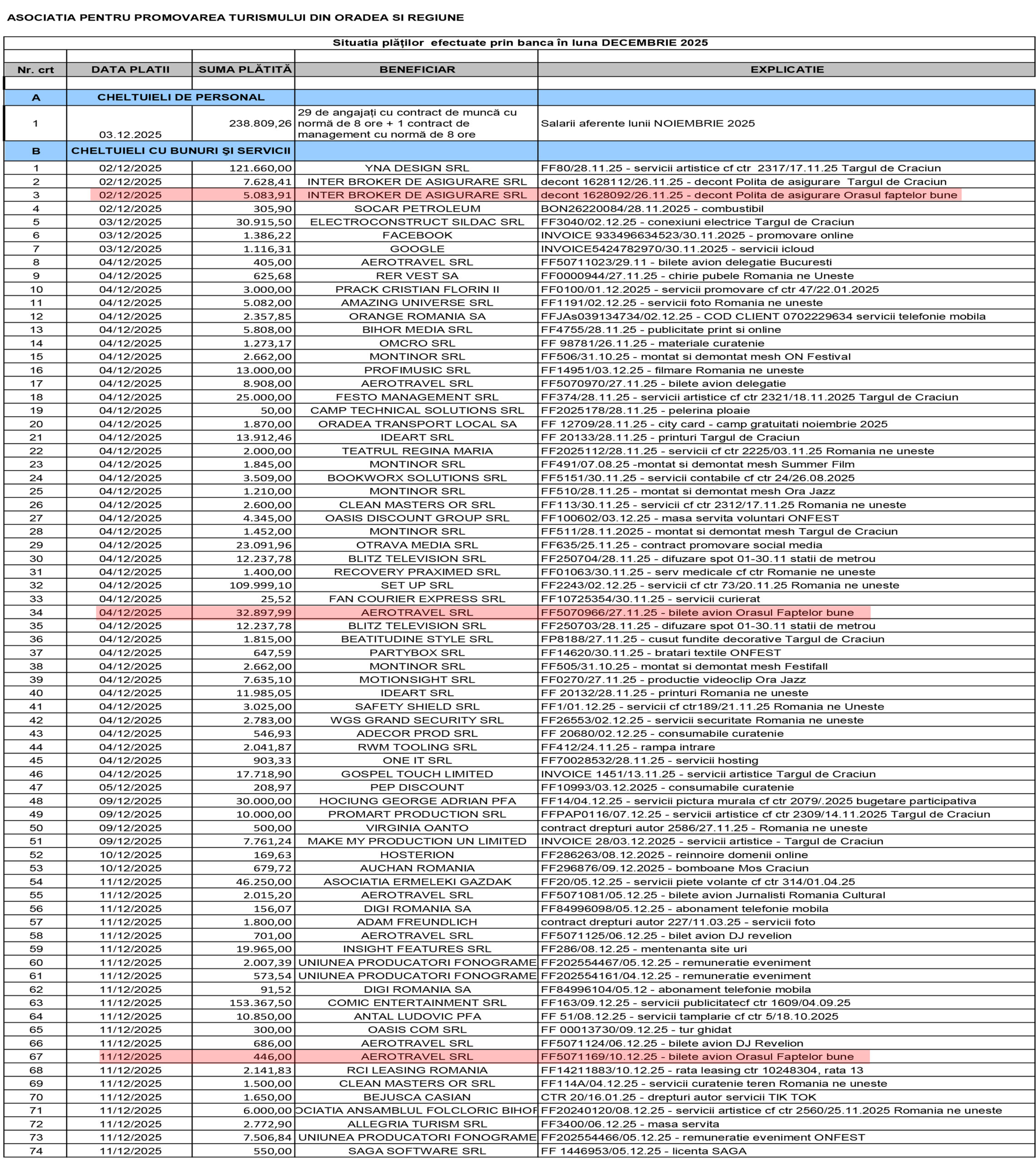Click the 'EXPLICATIE' column header
This screenshot has height=1163, width=1036.
(x=787, y=70)
